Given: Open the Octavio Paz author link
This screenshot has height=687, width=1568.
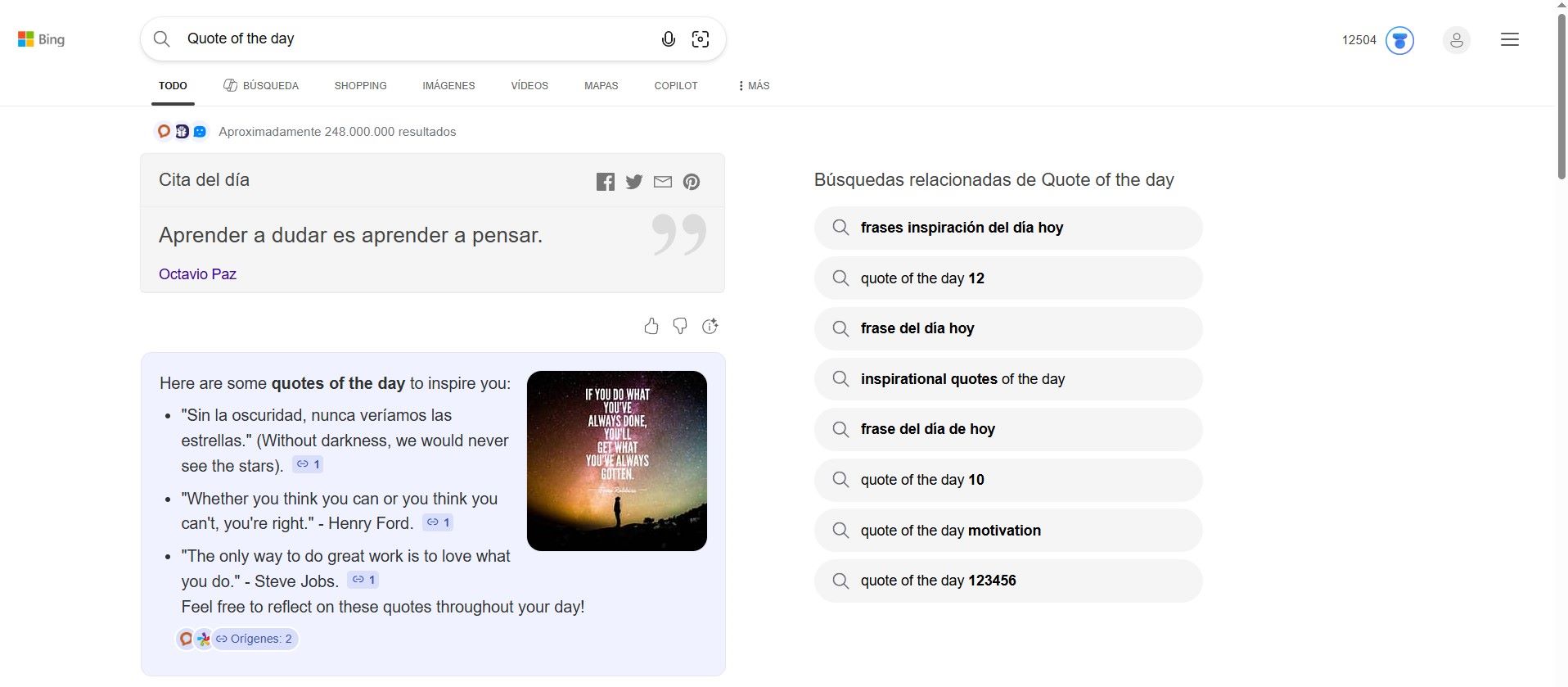Looking at the screenshot, I should (x=197, y=274).
